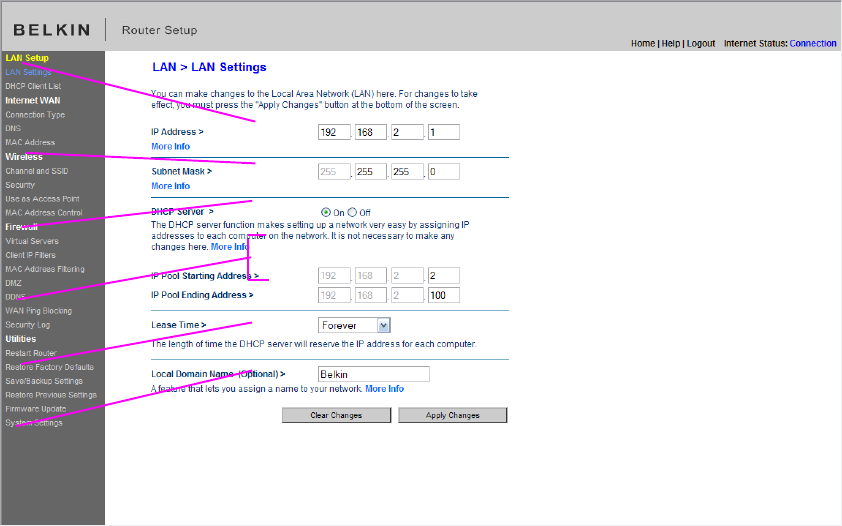Image resolution: width=842 pixels, height=526 pixels.
Task: Click the Local Domain Name field
Action: [x=374, y=374]
